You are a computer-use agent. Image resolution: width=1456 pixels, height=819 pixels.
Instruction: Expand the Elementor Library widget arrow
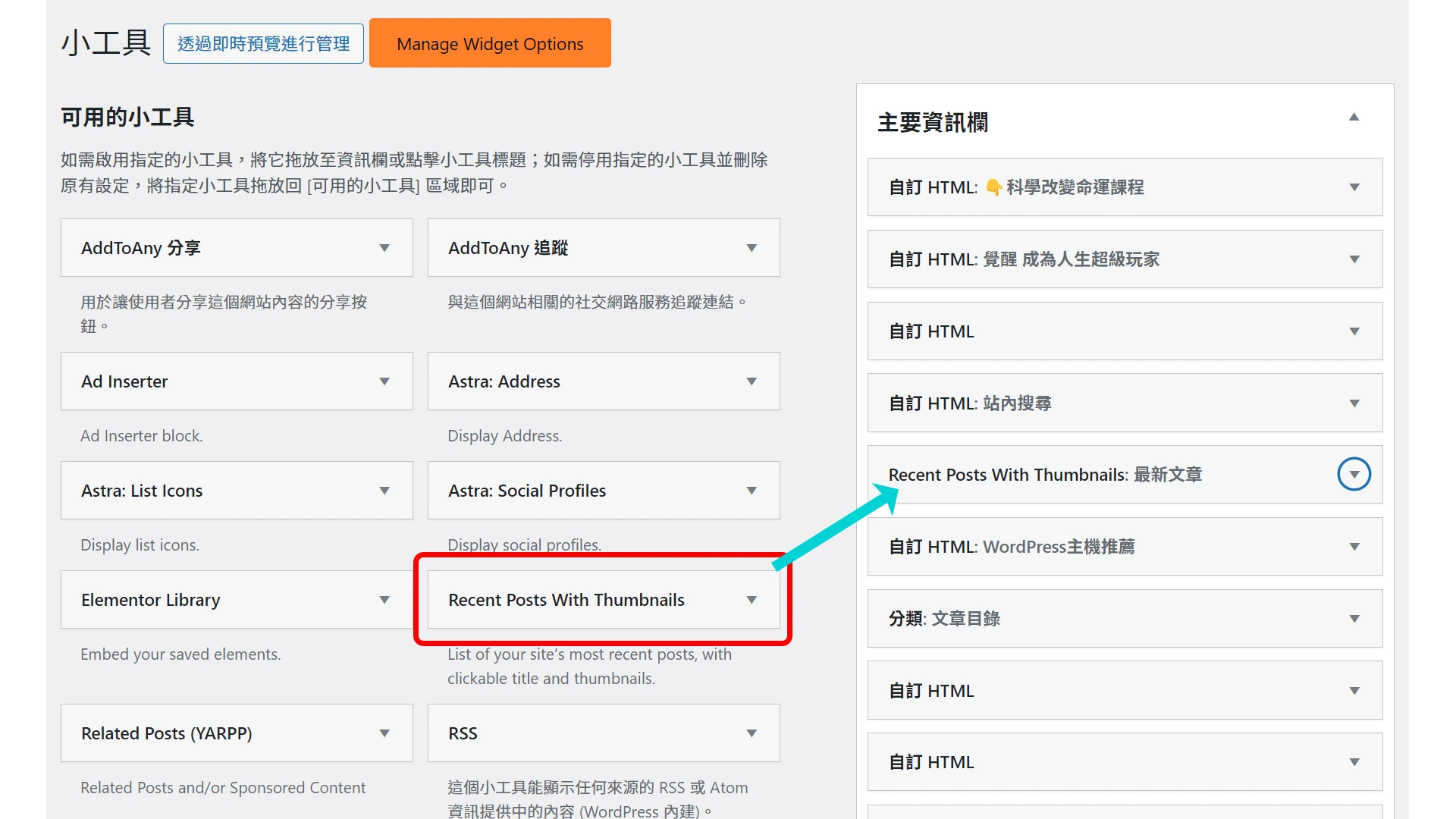click(x=384, y=600)
